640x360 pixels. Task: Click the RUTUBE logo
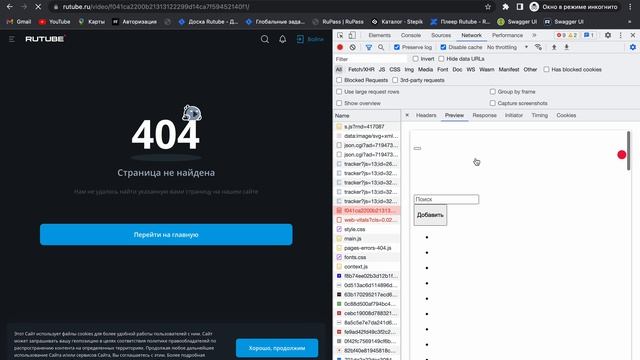tap(45, 39)
